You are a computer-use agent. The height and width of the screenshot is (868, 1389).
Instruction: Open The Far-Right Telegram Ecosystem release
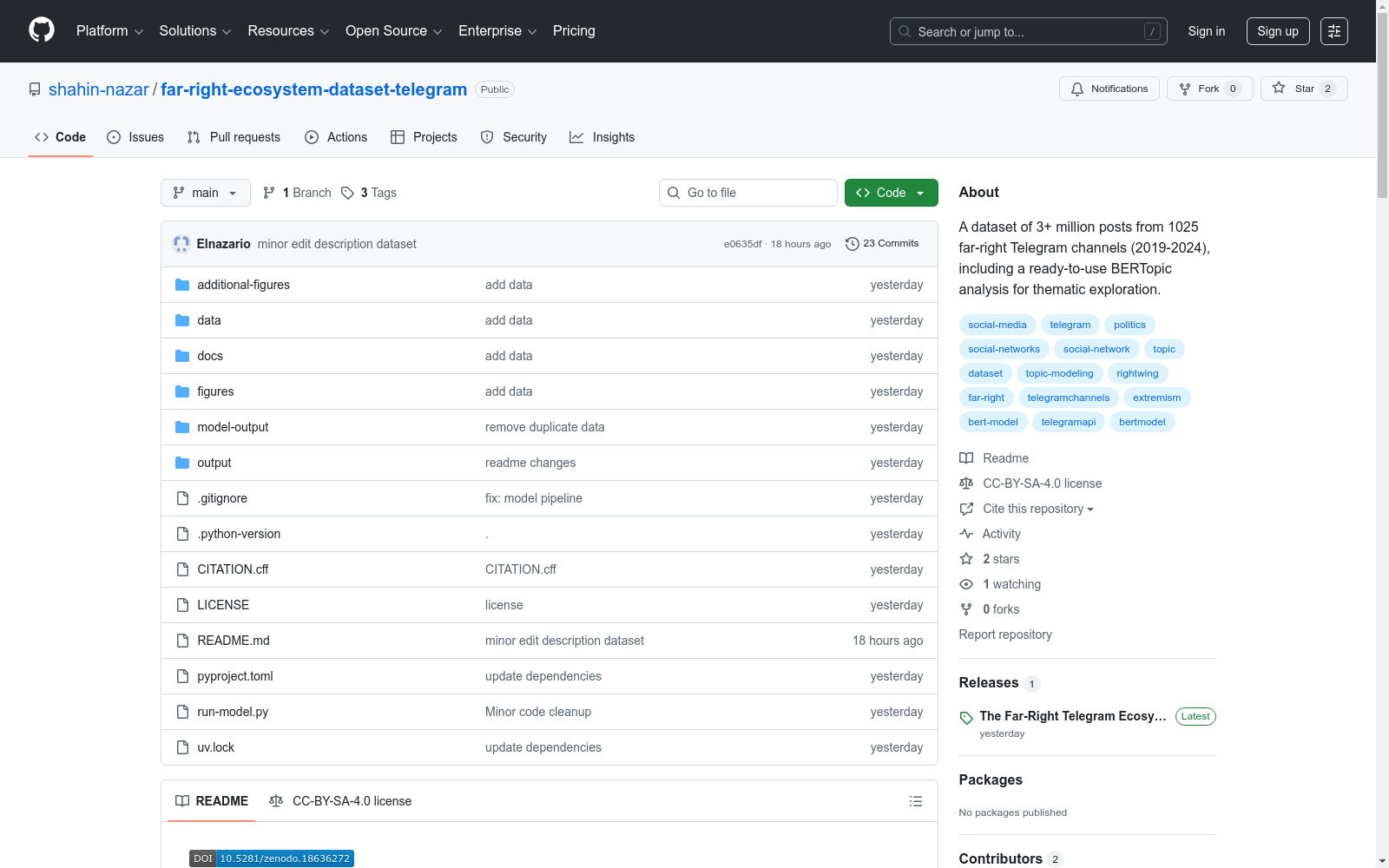pos(1073,716)
